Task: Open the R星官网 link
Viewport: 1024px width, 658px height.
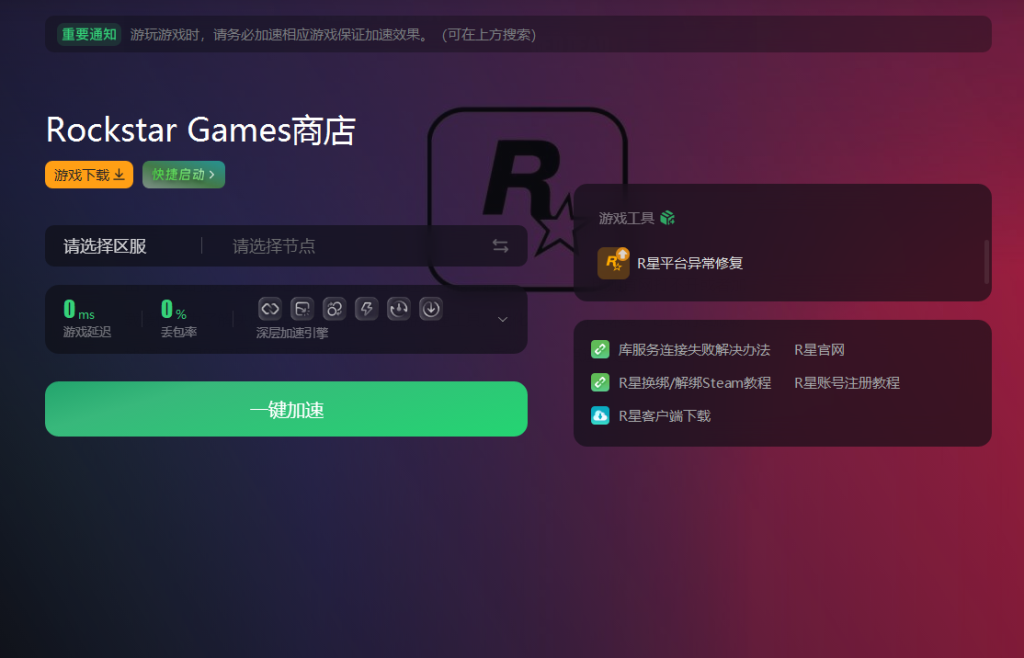Action: (x=819, y=350)
